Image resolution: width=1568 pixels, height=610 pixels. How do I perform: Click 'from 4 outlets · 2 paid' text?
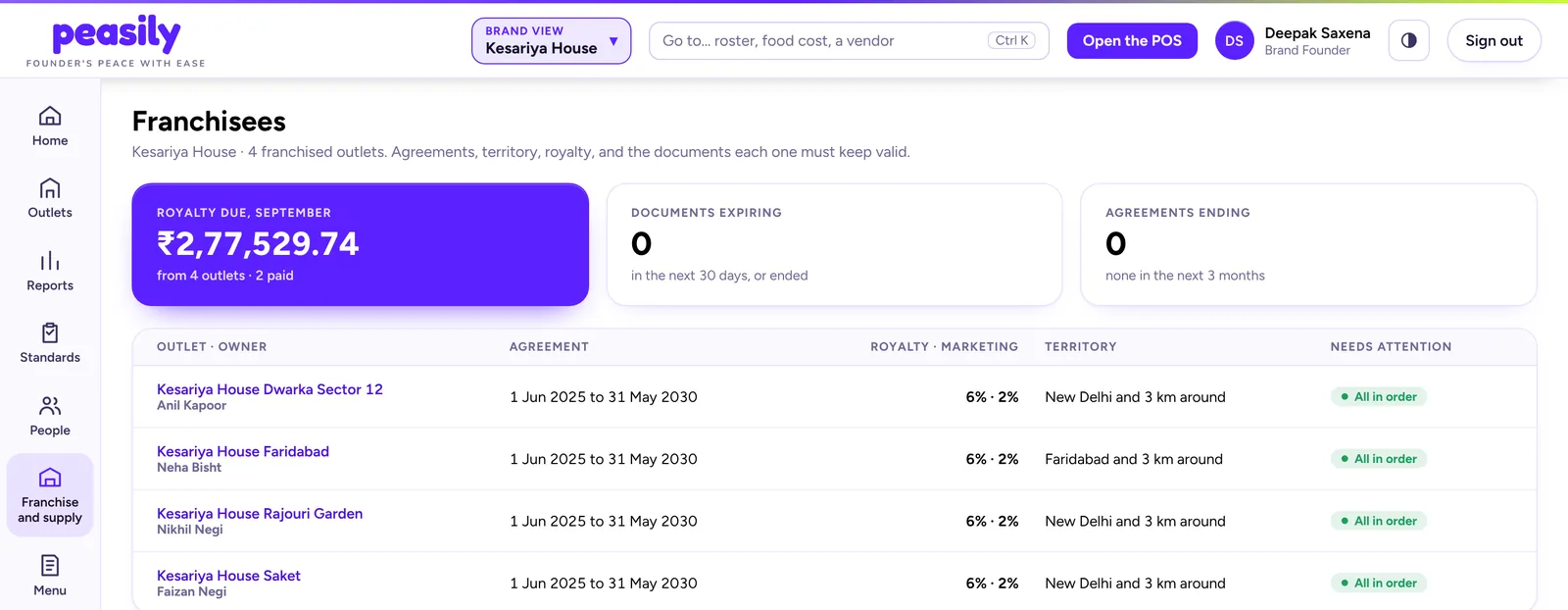[225, 276]
